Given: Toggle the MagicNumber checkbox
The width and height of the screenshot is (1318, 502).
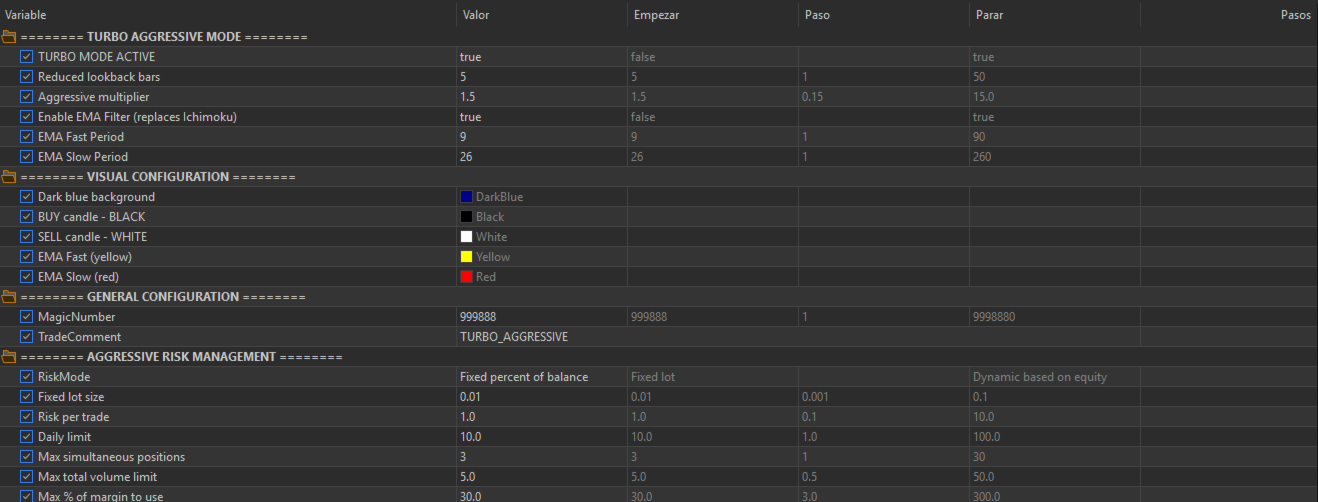Looking at the screenshot, I should (x=27, y=317).
